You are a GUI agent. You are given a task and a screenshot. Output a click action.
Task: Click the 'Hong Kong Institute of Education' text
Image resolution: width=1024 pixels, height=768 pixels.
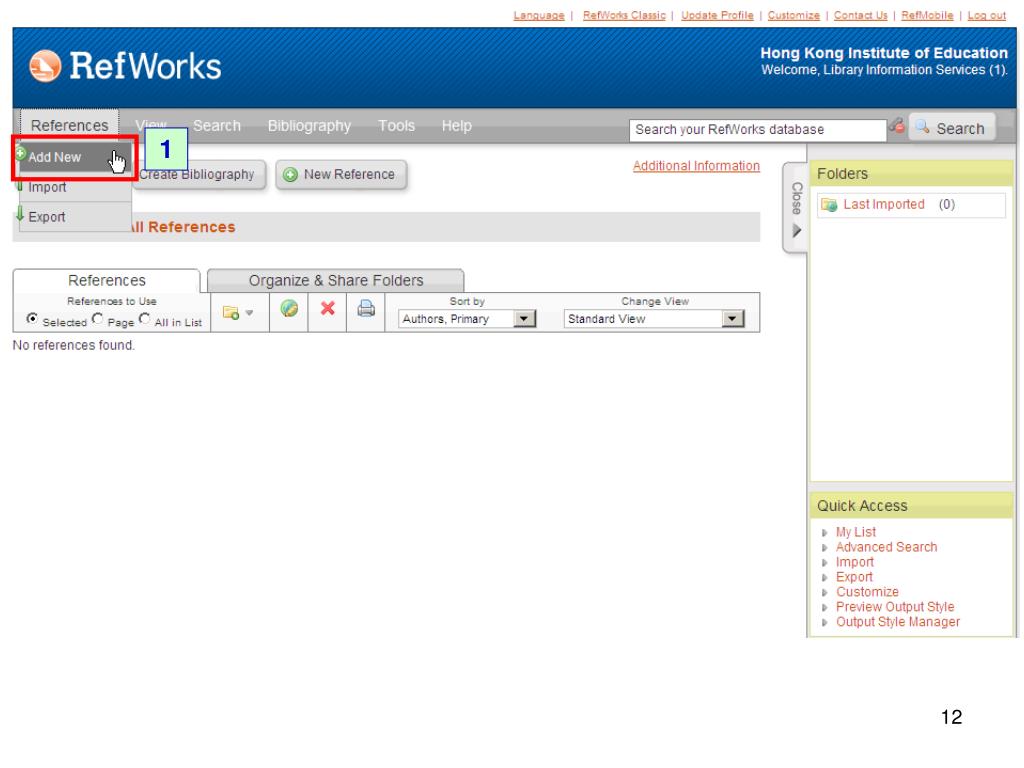(x=884, y=53)
